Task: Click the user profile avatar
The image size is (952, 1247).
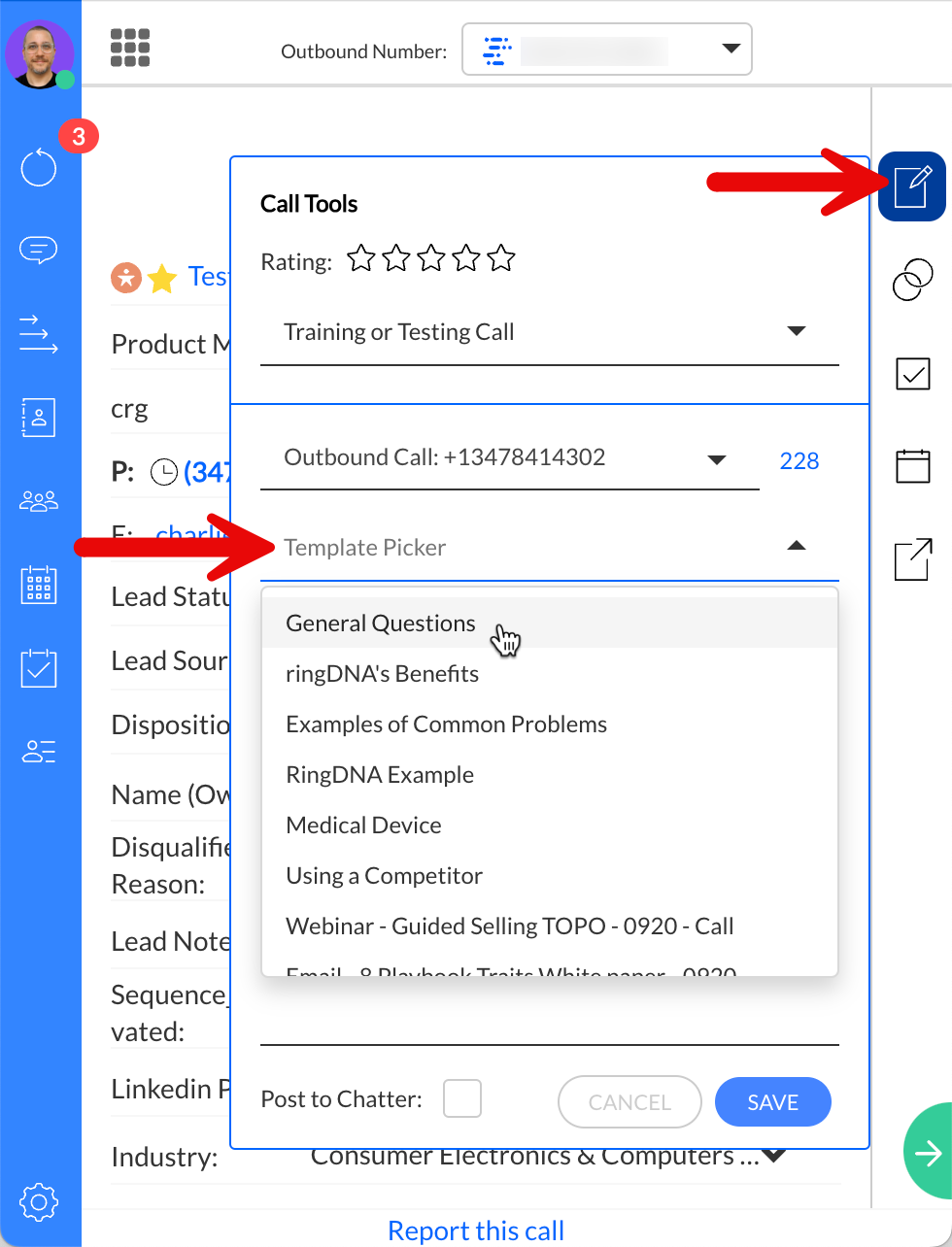Action: click(x=40, y=54)
